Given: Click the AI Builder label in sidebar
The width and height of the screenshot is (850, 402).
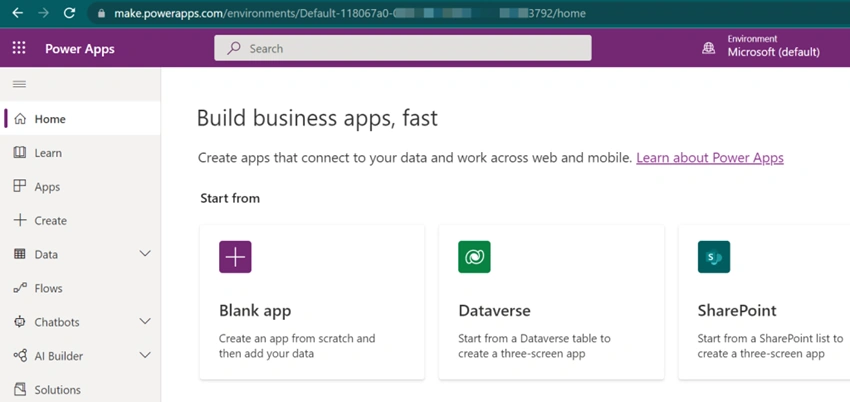Looking at the screenshot, I should [x=59, y=356].
